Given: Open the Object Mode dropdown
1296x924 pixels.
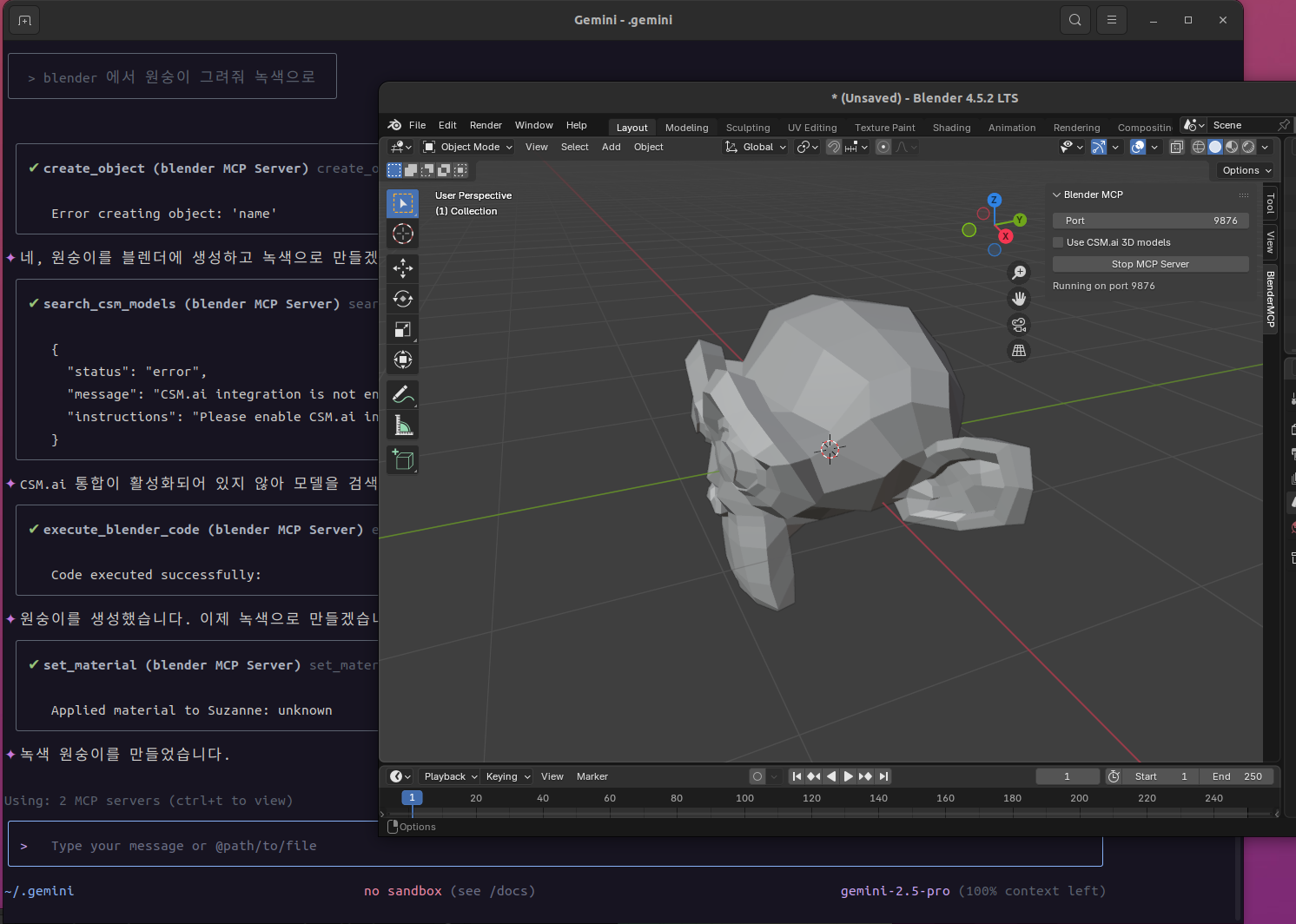Looking at the screenshot, I should 467,147.
